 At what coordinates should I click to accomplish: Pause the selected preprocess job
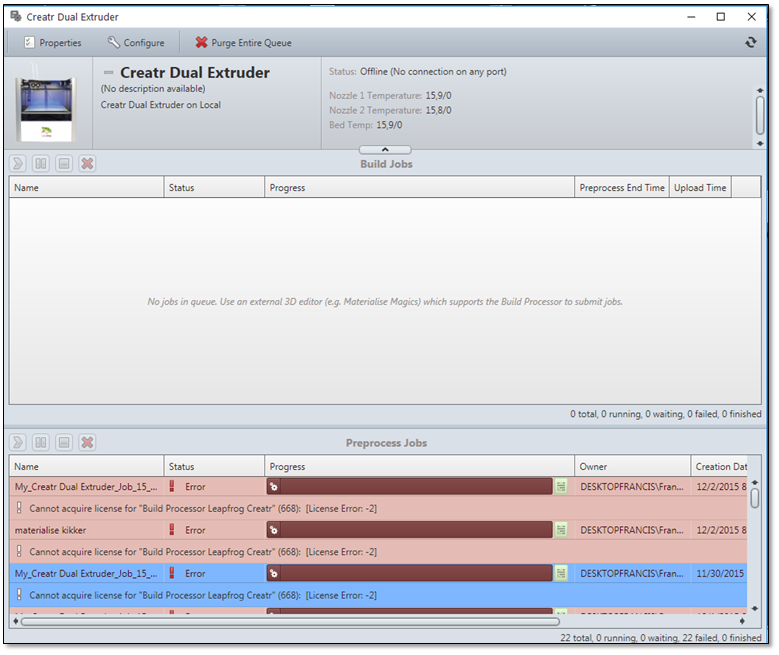[x=41, y=442]
